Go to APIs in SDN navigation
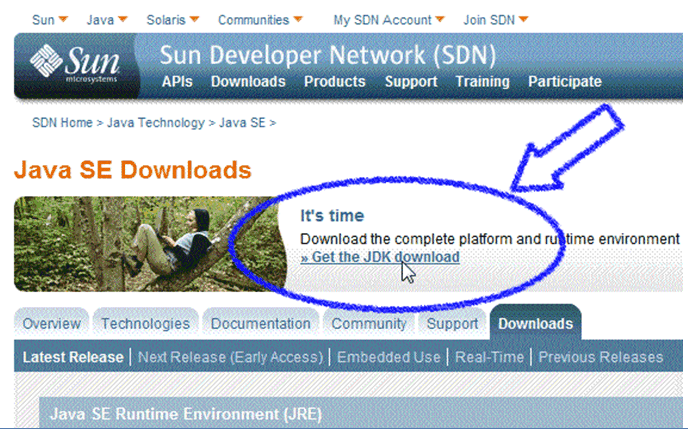 (x=177, y=82)
